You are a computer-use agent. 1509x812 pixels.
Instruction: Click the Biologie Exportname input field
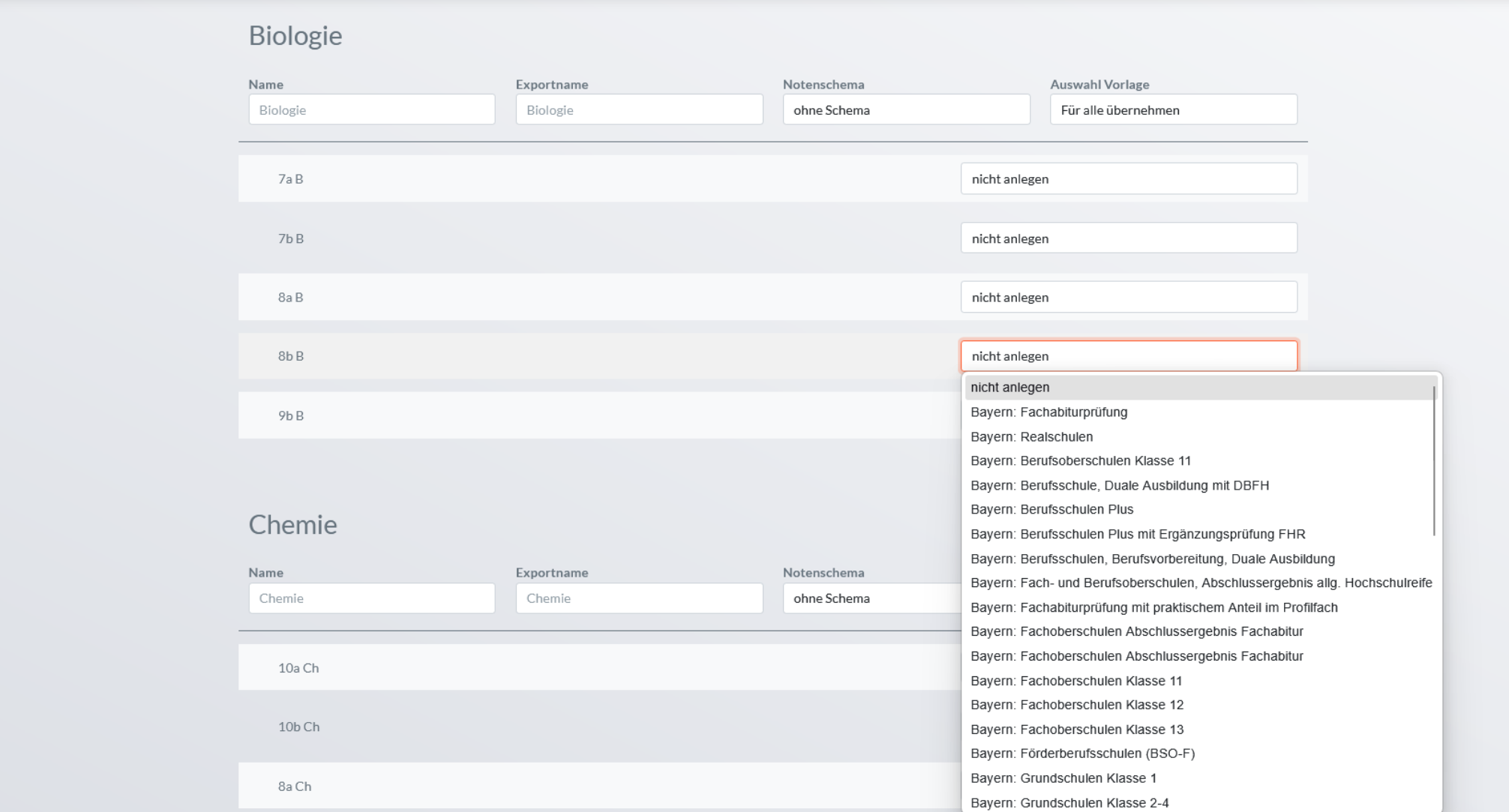638,109
